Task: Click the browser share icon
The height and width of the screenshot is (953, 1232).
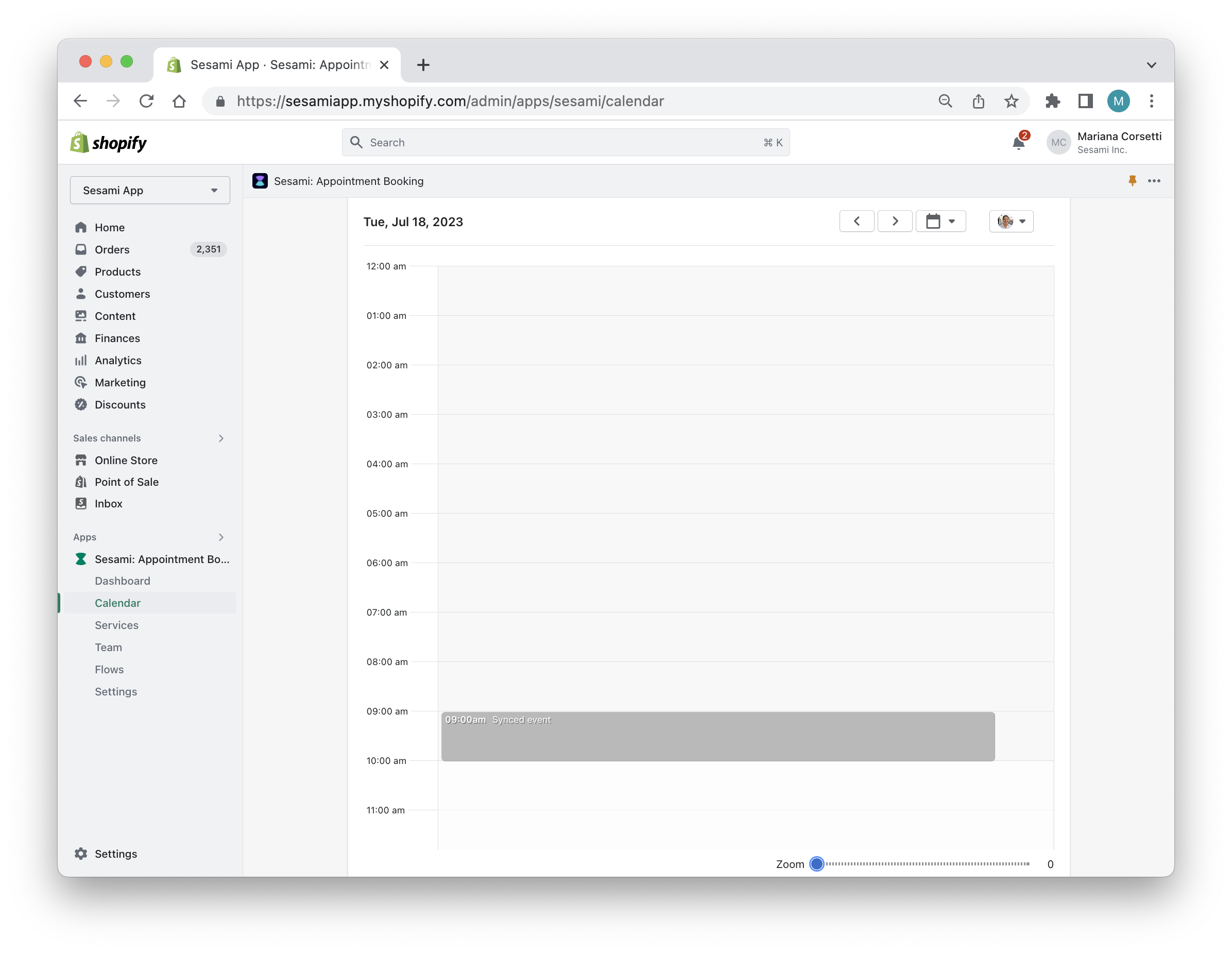Action: pyautogui.click(x=978, y=101)
